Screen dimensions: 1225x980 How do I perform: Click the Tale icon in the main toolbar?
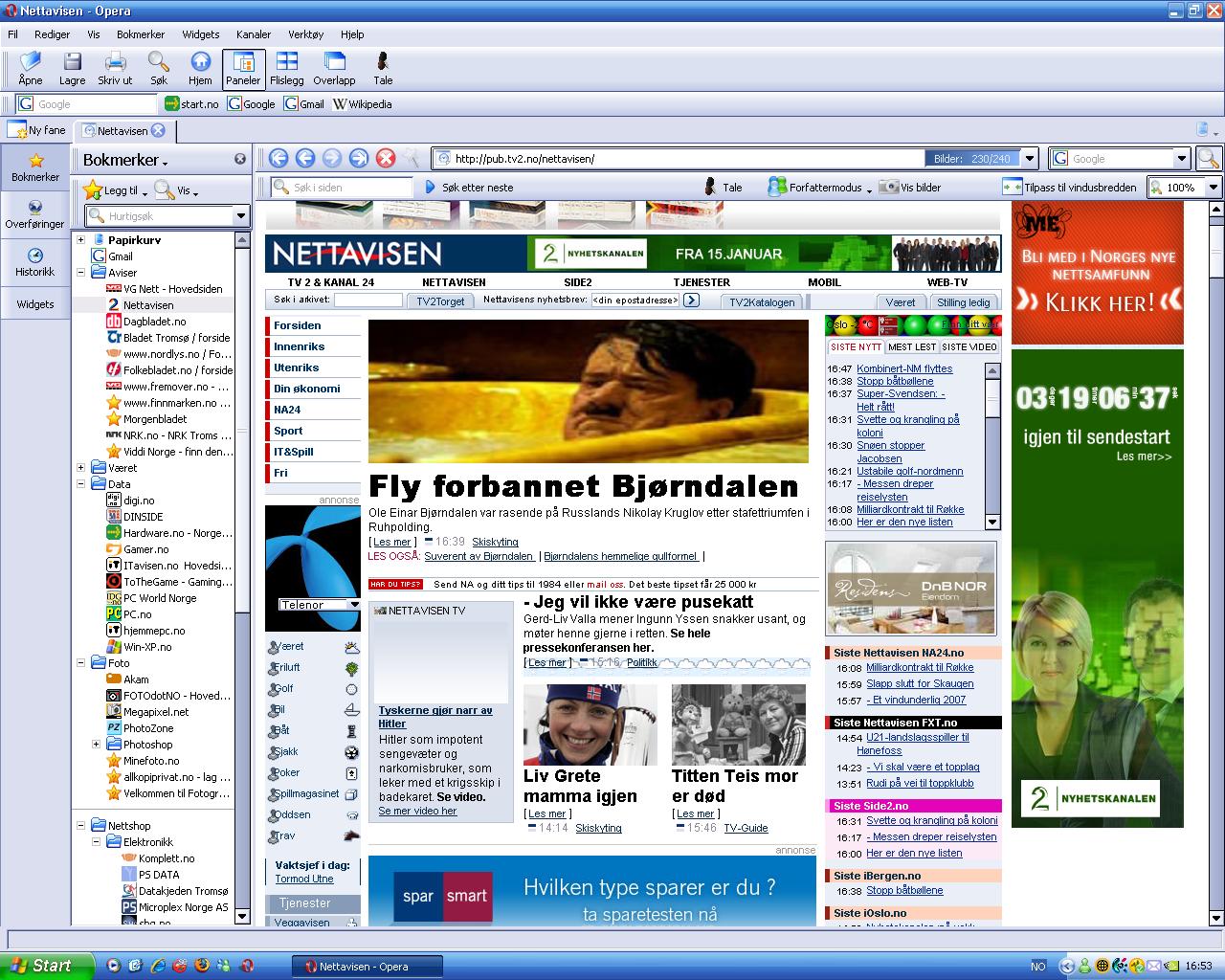point(383,69)
